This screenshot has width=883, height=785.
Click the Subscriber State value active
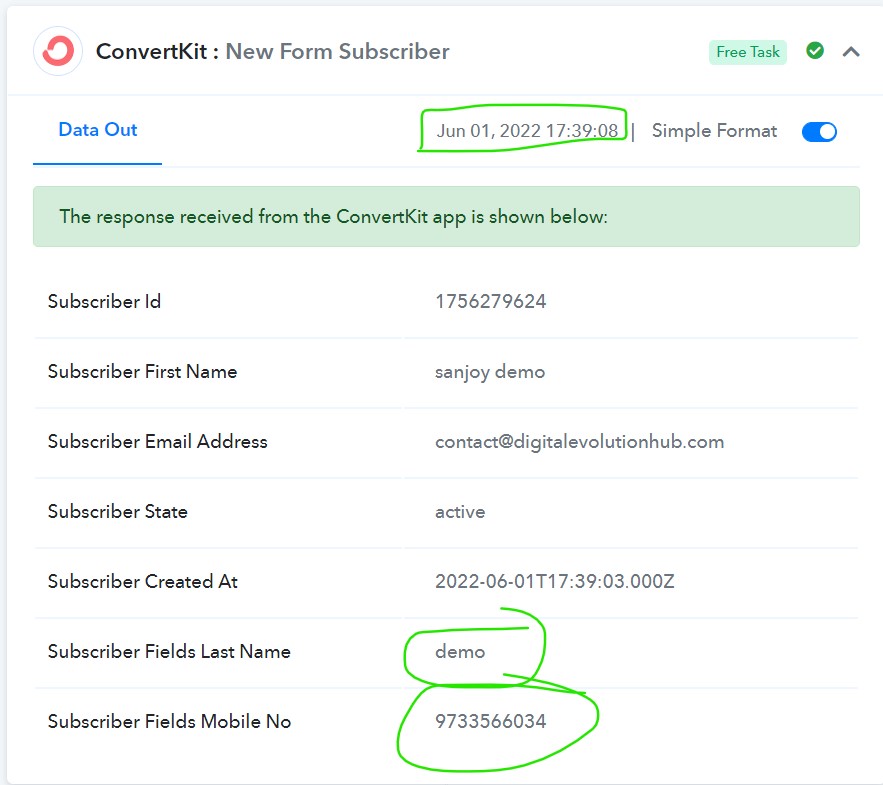(460, 512)
